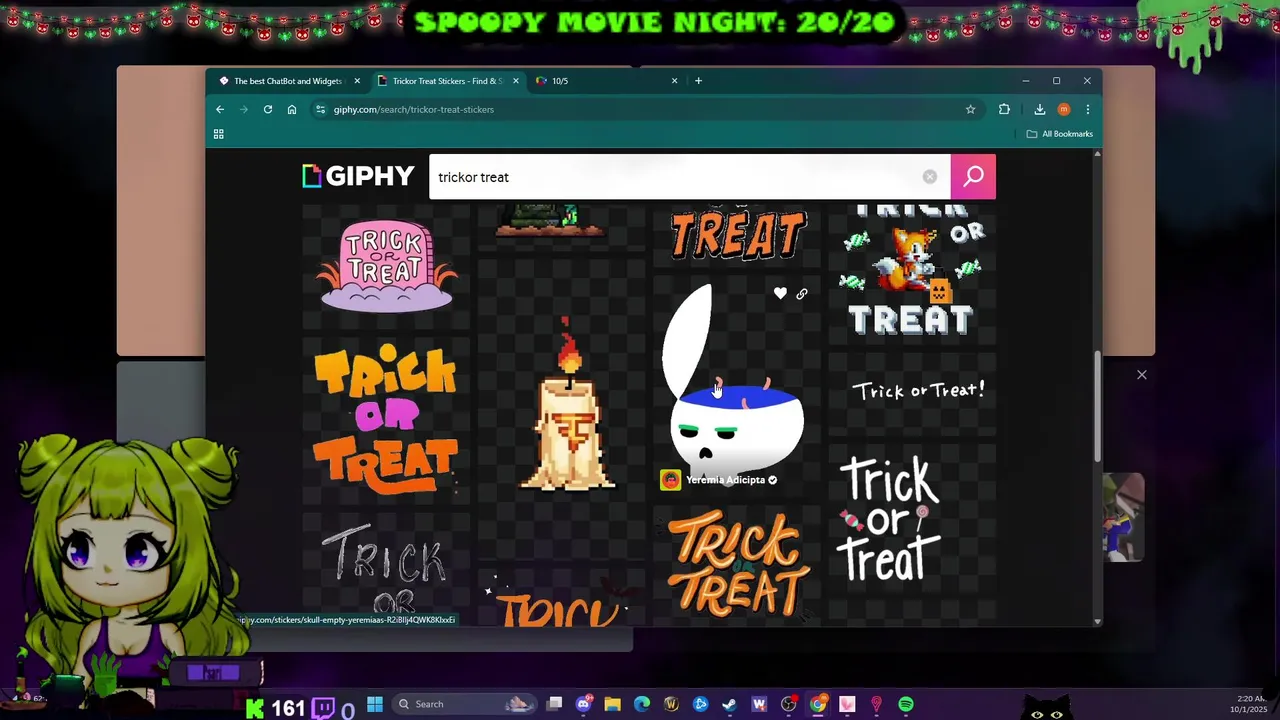Click the Yeremia Adicipta creator name
1280x720 pixels.
tap(726, 480)
